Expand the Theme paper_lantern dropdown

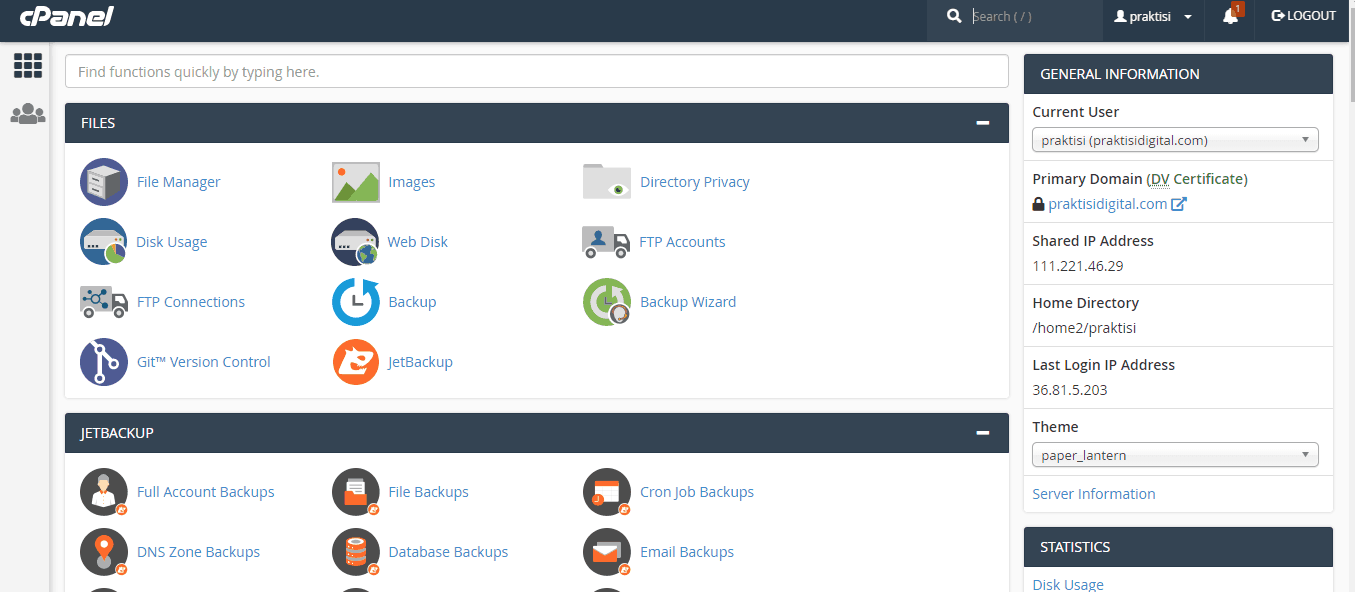pos(1175,455)
